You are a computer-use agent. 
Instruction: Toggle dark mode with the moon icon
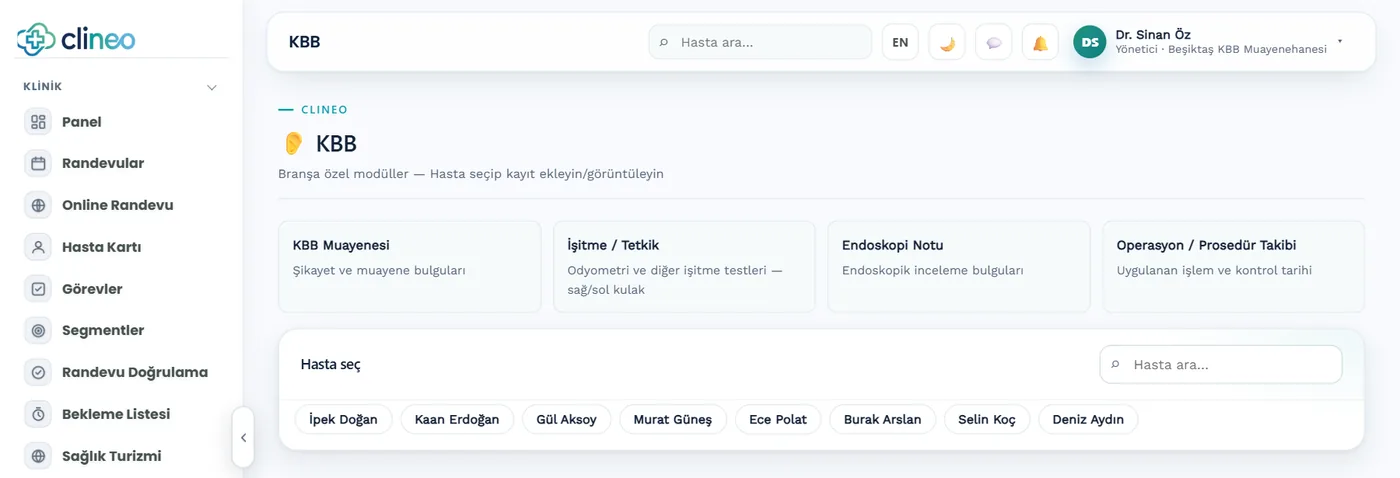[947, 42]
